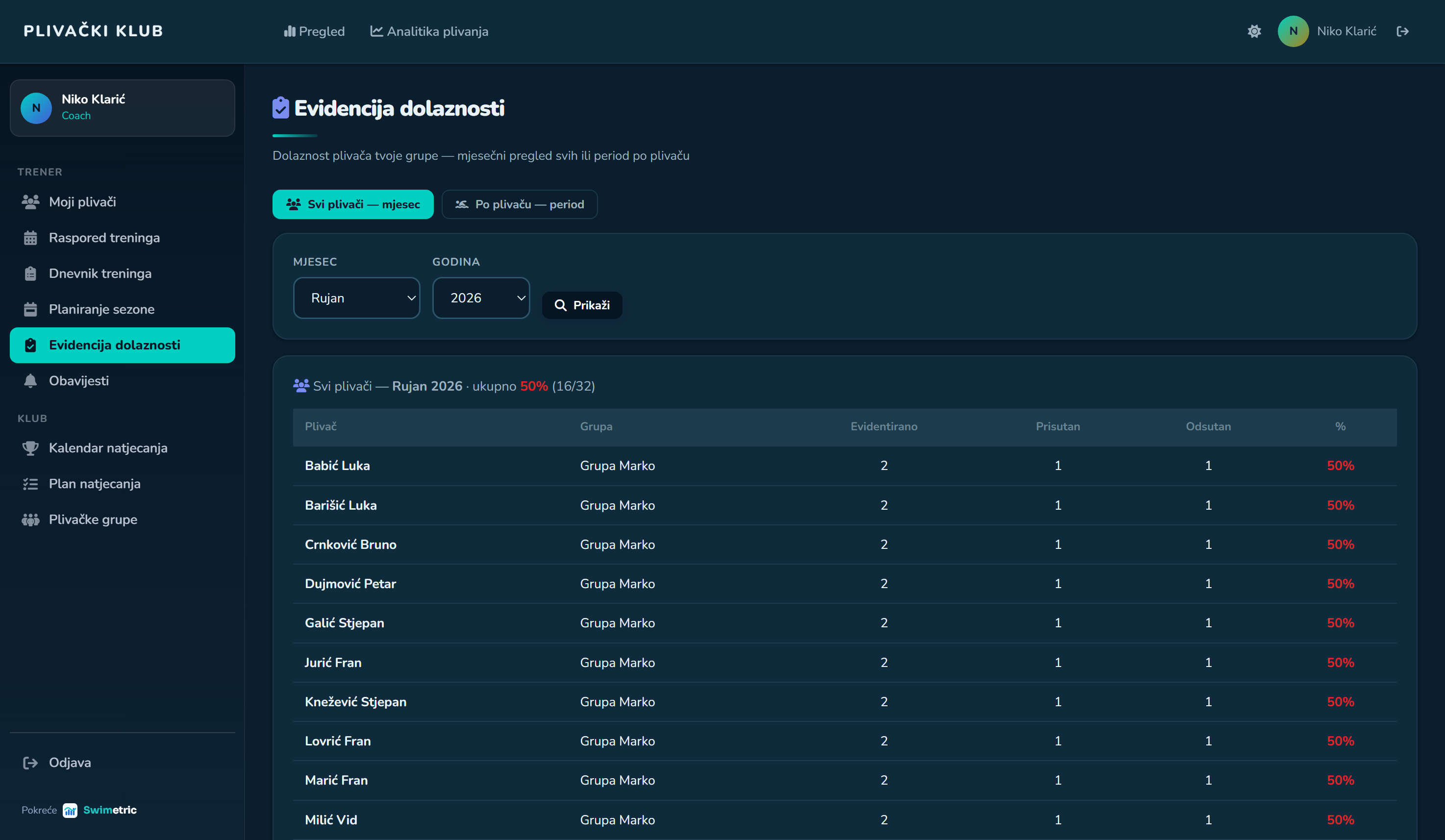This screenshot has height=840, width=1445.
Task: Select swimmer Galić Stjepan in table
Action: (x=344, y=623)
